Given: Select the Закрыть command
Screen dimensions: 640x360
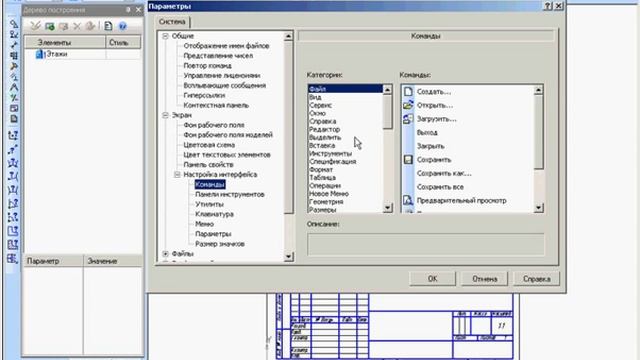Looking at the screenshot, I should [x=430, y=146].
